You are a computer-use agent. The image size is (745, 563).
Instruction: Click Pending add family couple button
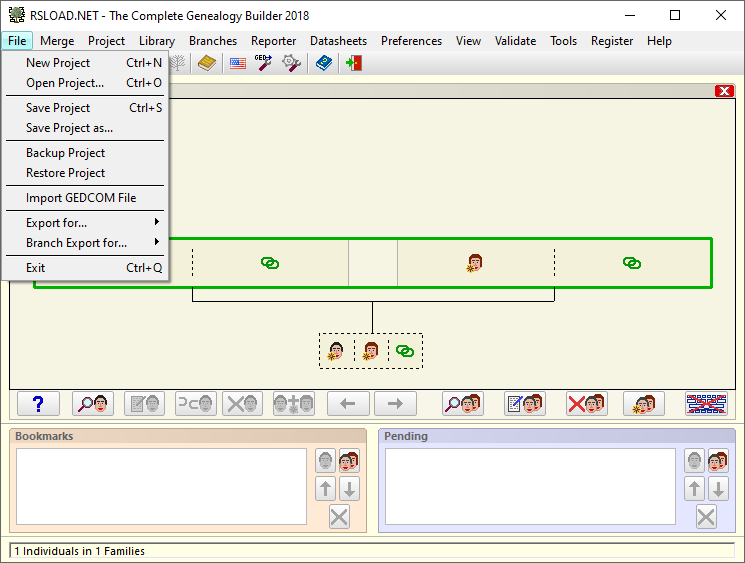click(718, 460)
